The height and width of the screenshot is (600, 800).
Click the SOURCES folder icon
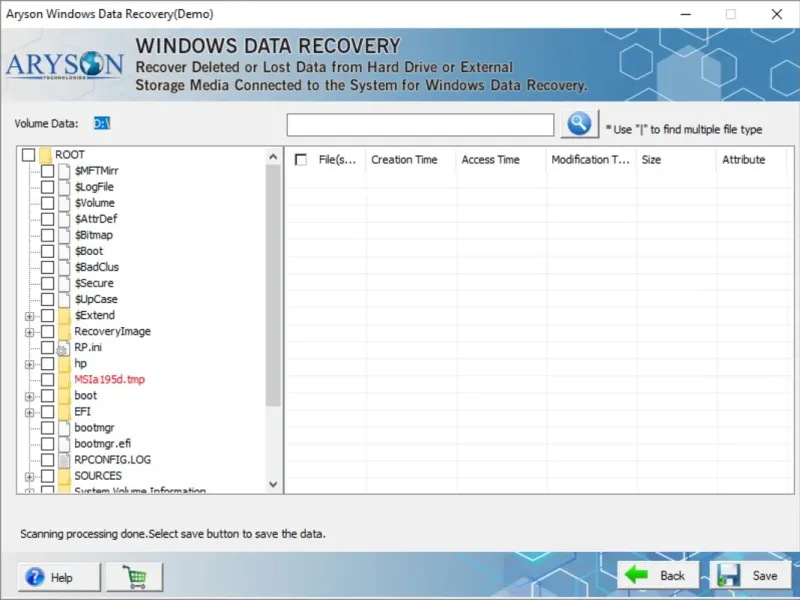point(64,476)
